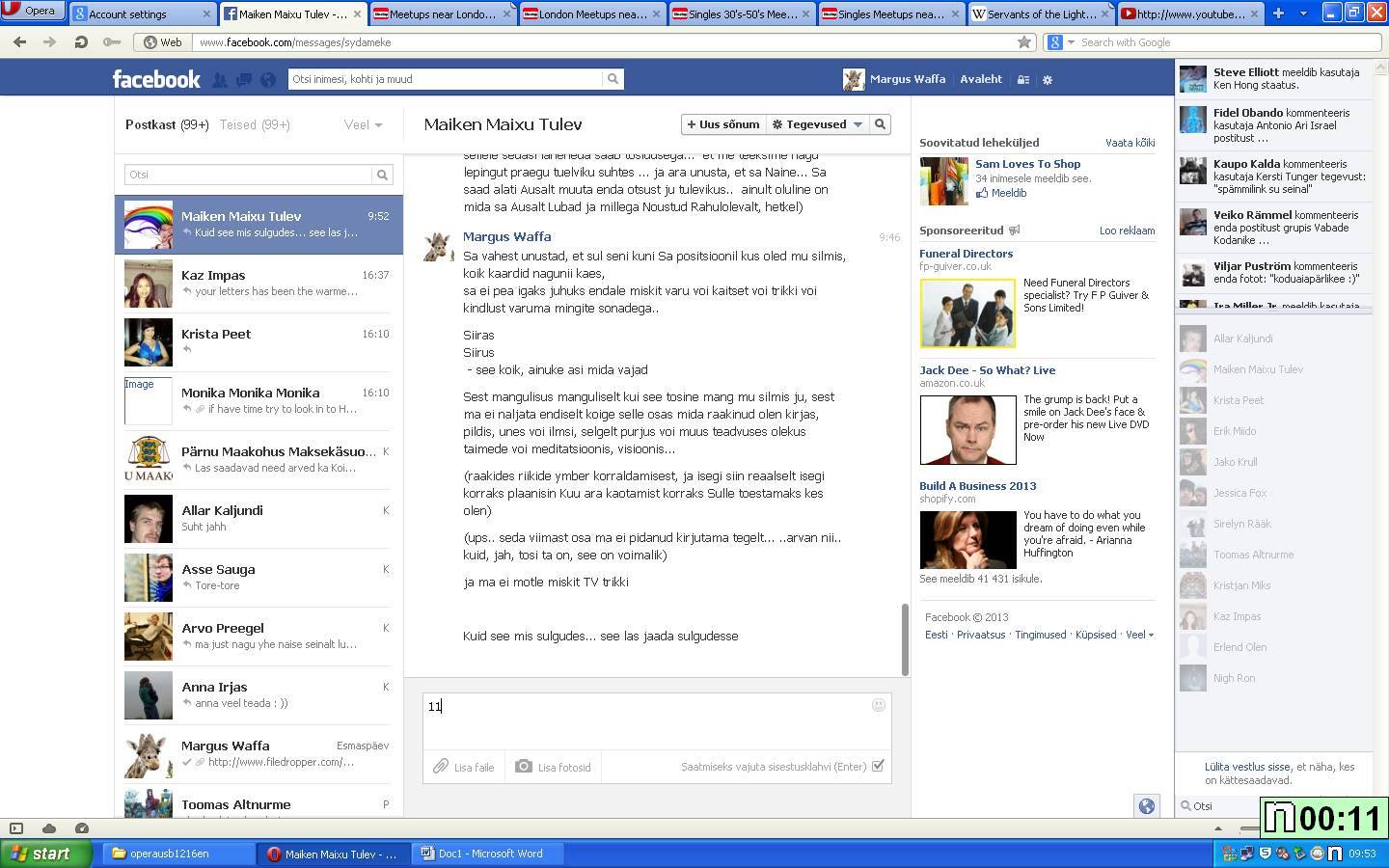Click the Privaatsus footer link
Screen dimensions: 1389x868
pos(981,635)
